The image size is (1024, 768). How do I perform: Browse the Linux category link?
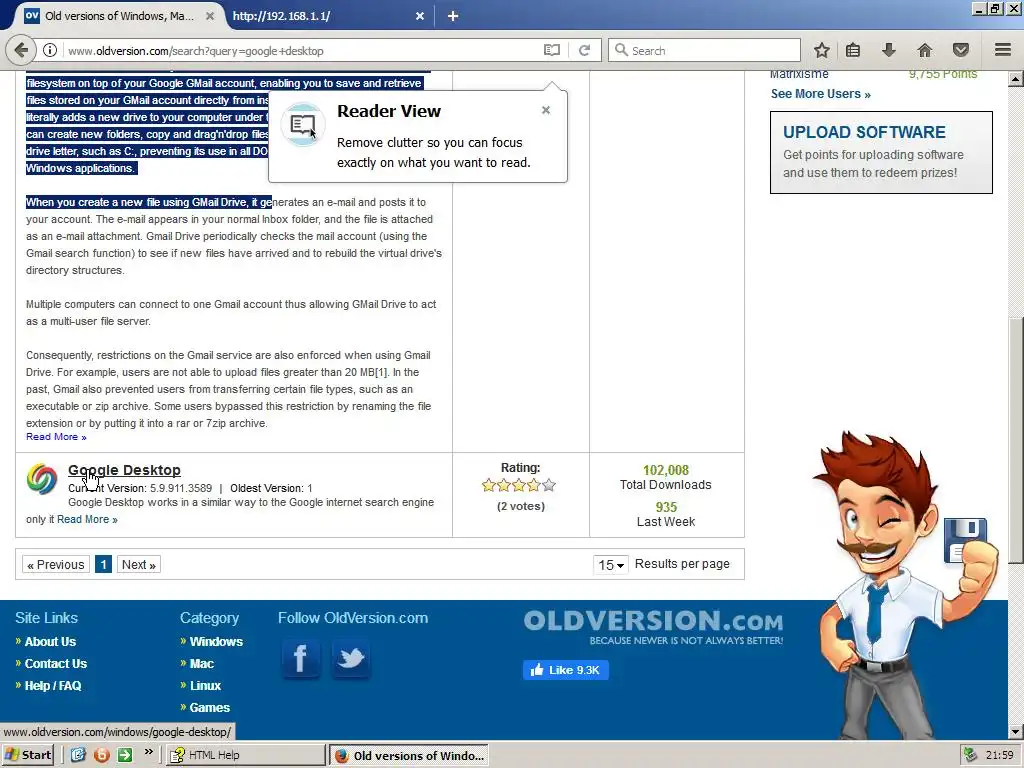tap(205, 686)
